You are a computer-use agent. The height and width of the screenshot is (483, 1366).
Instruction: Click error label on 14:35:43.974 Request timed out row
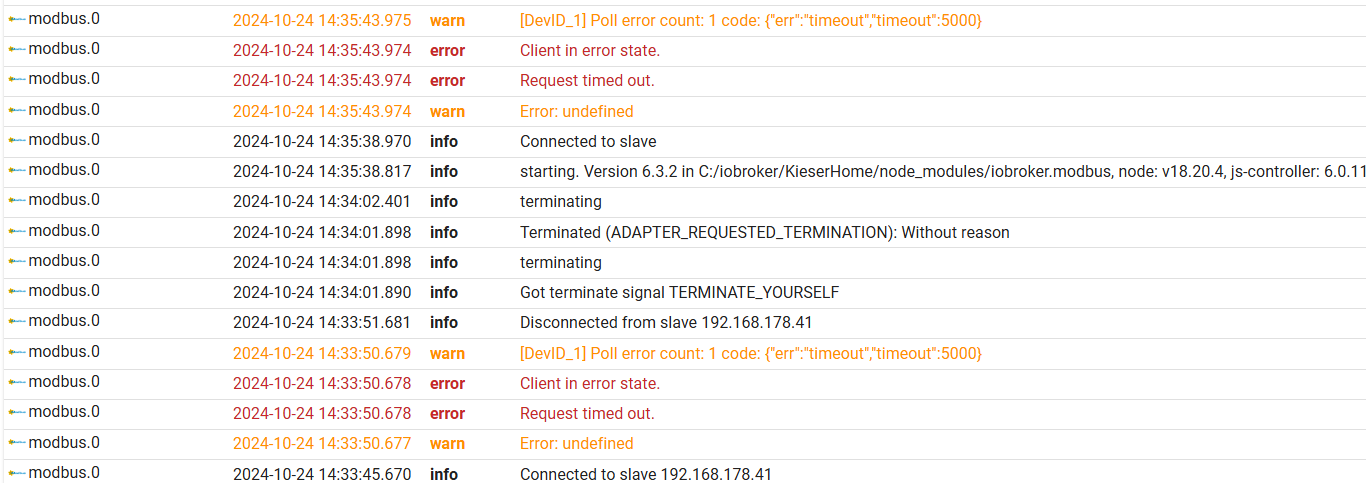click(447, 80)
